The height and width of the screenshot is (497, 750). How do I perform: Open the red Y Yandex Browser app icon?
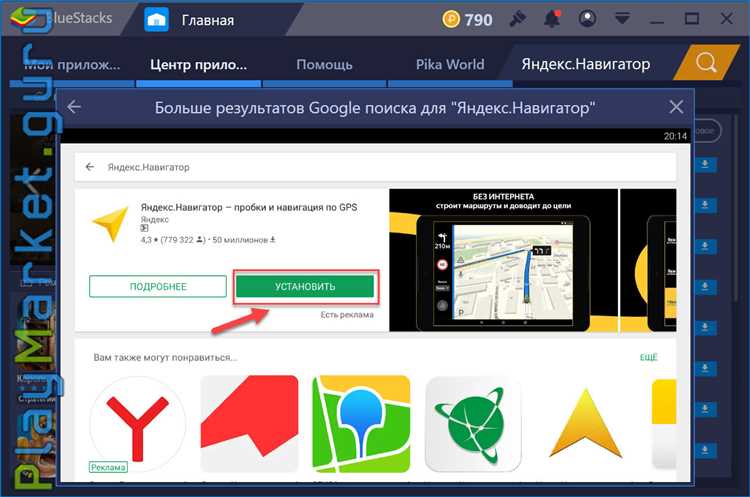(x=138, y=423)
